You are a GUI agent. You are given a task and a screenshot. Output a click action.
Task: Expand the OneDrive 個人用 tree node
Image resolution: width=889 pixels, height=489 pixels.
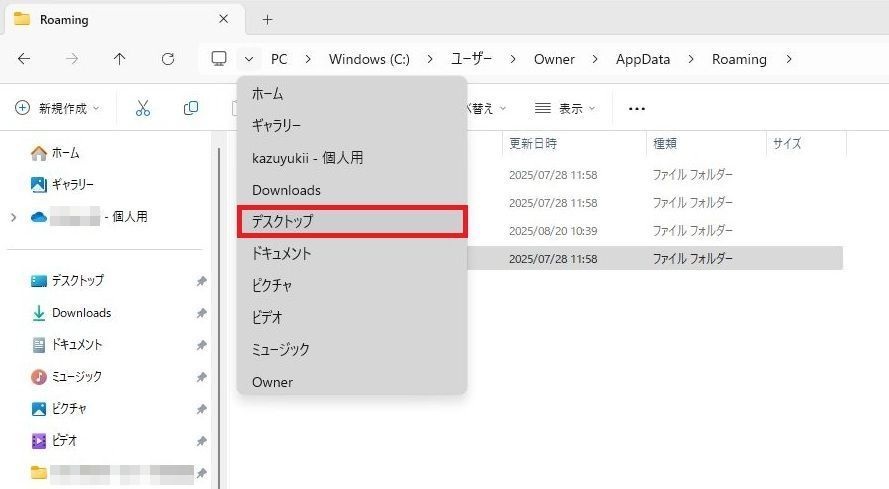click(13, 217)
